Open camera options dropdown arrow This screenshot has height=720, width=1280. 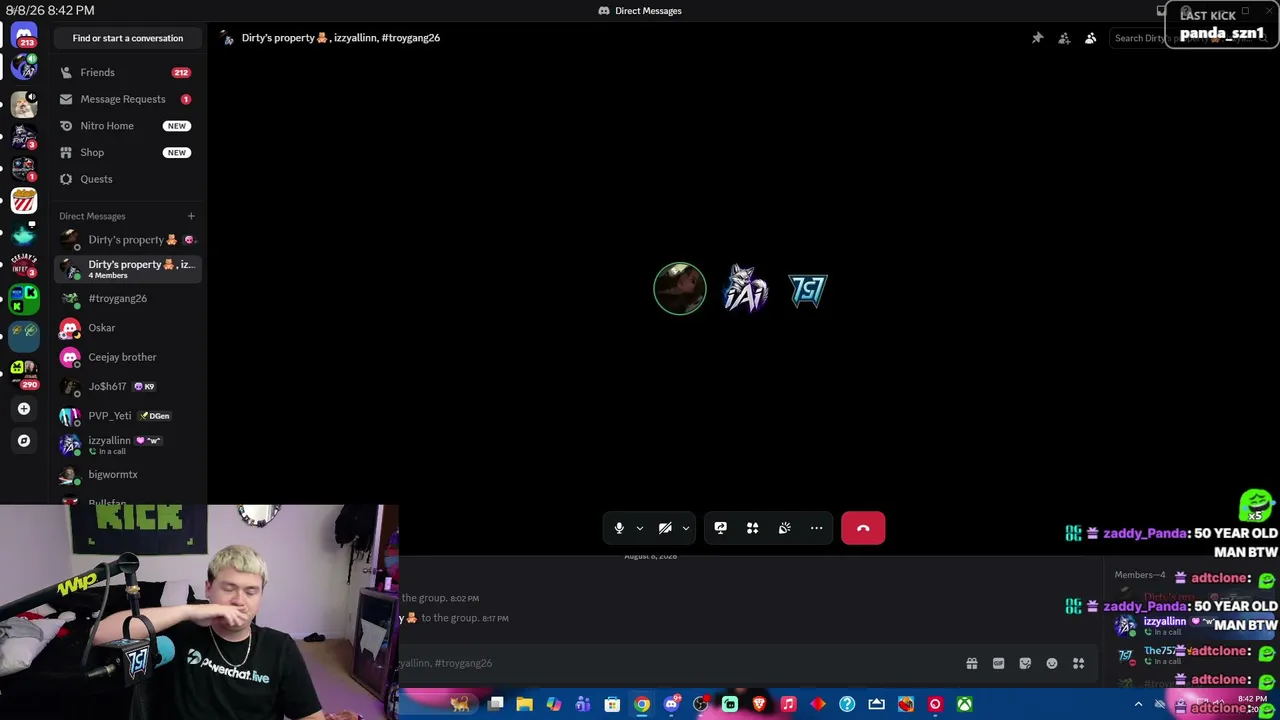click(686, 528)
